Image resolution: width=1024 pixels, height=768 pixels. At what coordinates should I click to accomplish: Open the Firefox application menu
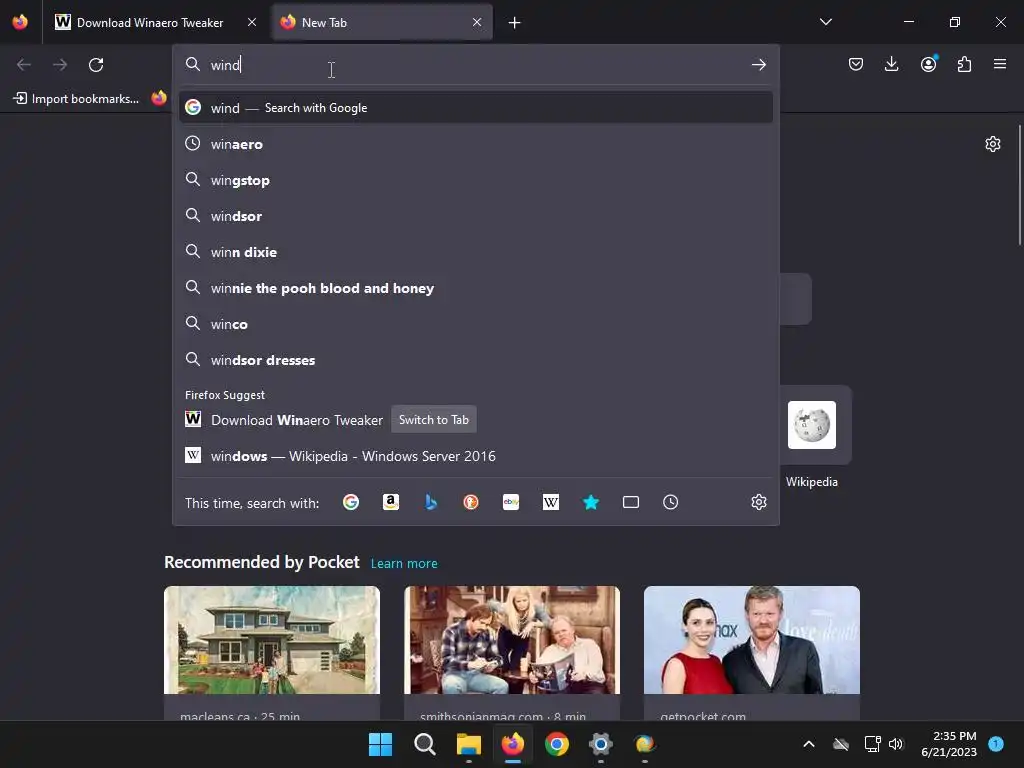pos(999,64)
